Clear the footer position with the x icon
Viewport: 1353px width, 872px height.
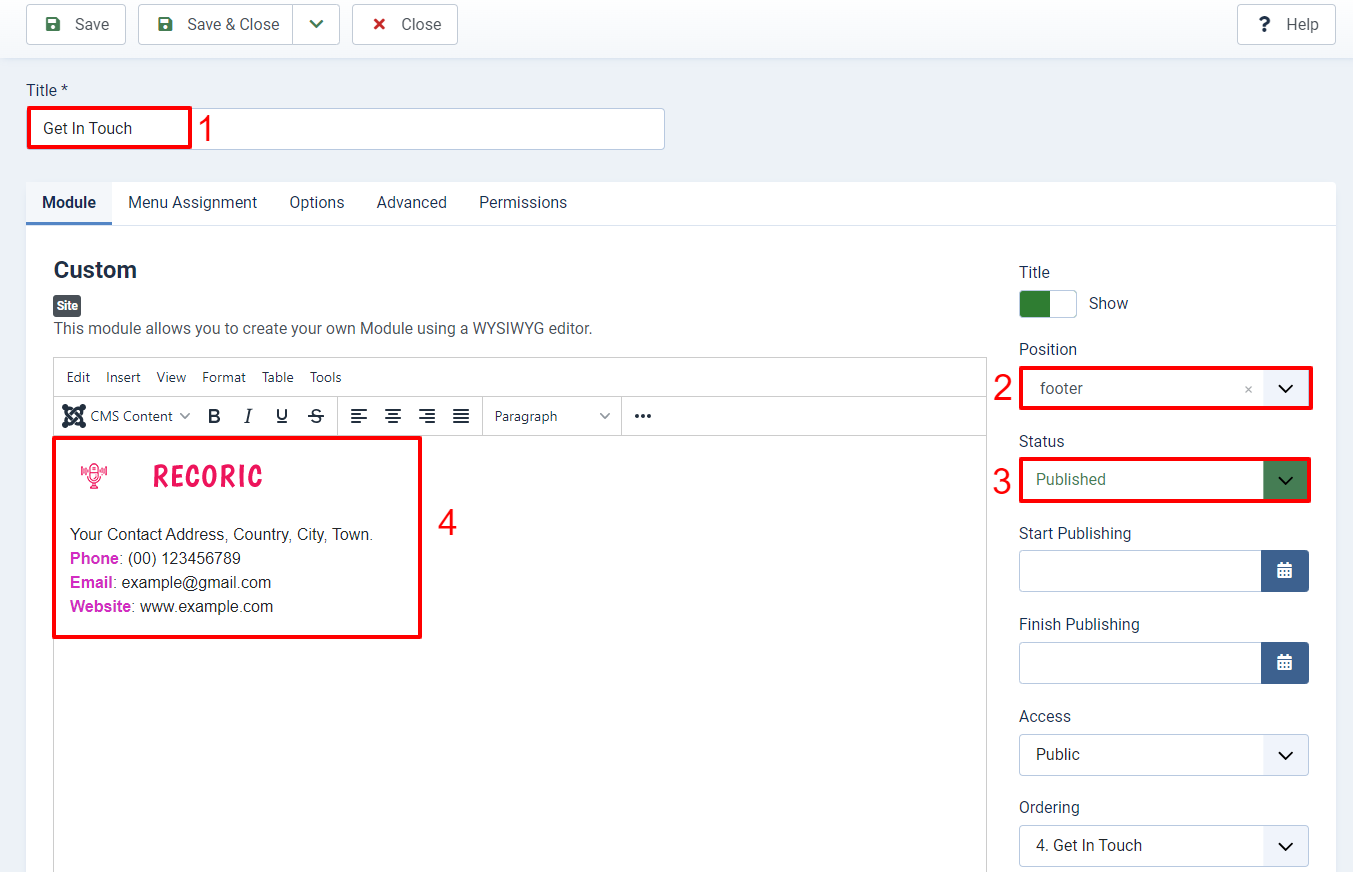tap(1248, 388)
